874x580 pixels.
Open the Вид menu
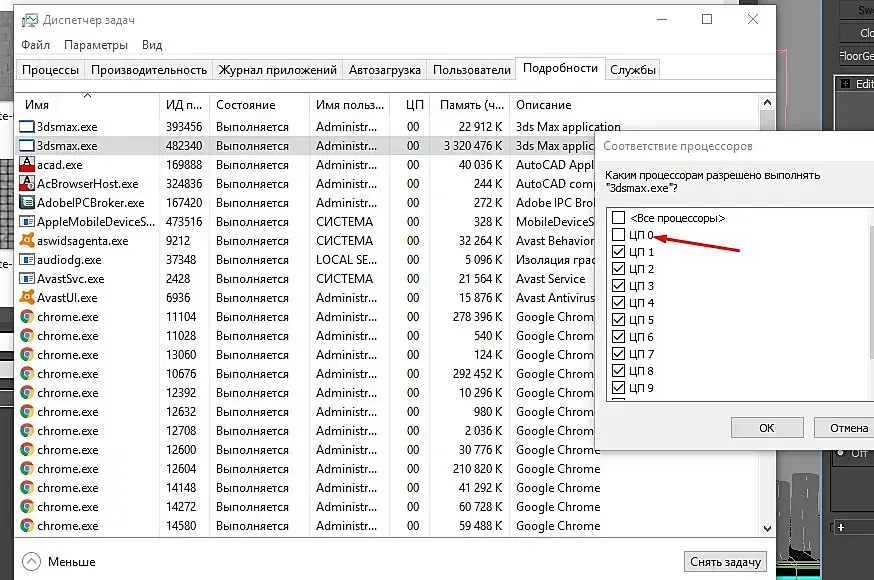pos(152,45)
